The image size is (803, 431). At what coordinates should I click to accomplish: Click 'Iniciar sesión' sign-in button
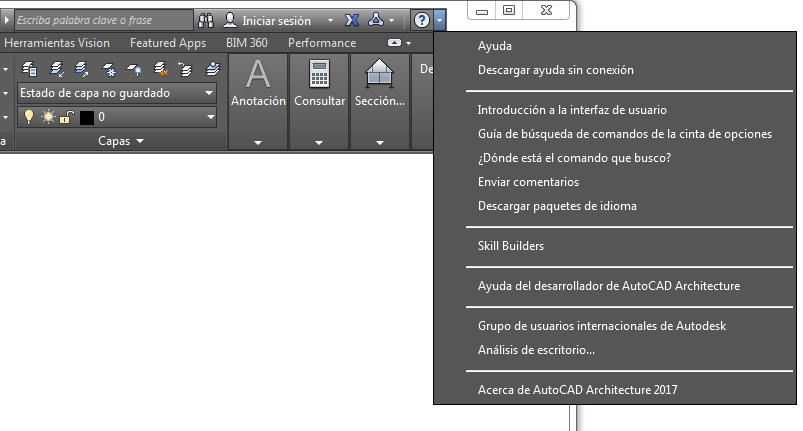click(276, 21)
